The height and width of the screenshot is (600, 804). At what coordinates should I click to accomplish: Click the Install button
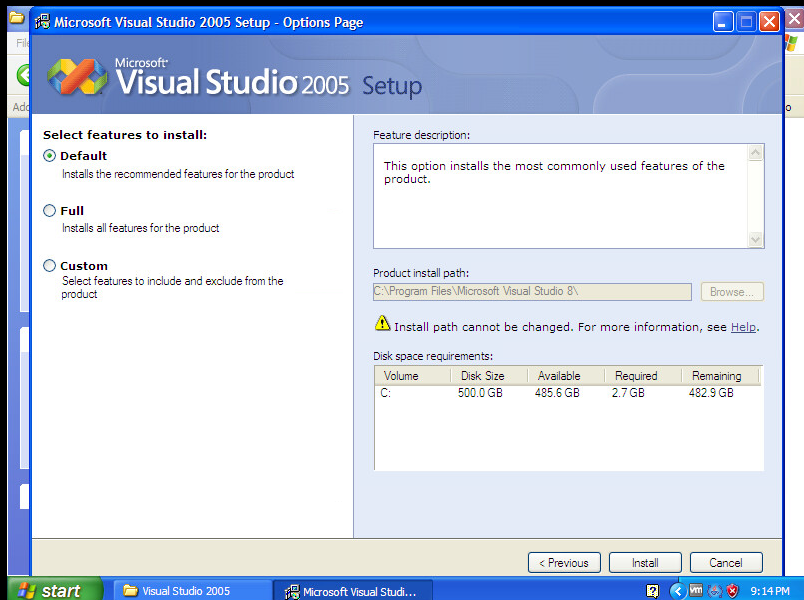tap(645, 563)
